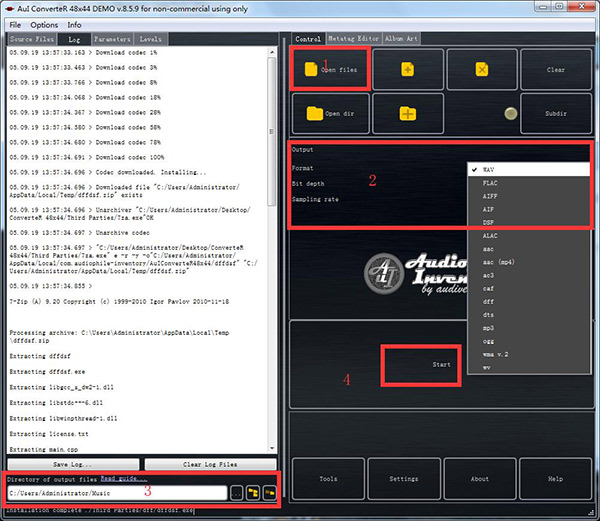Open the Read guide link
The height and width of the screenshot is (521, 600).
(x=124, y=479)
